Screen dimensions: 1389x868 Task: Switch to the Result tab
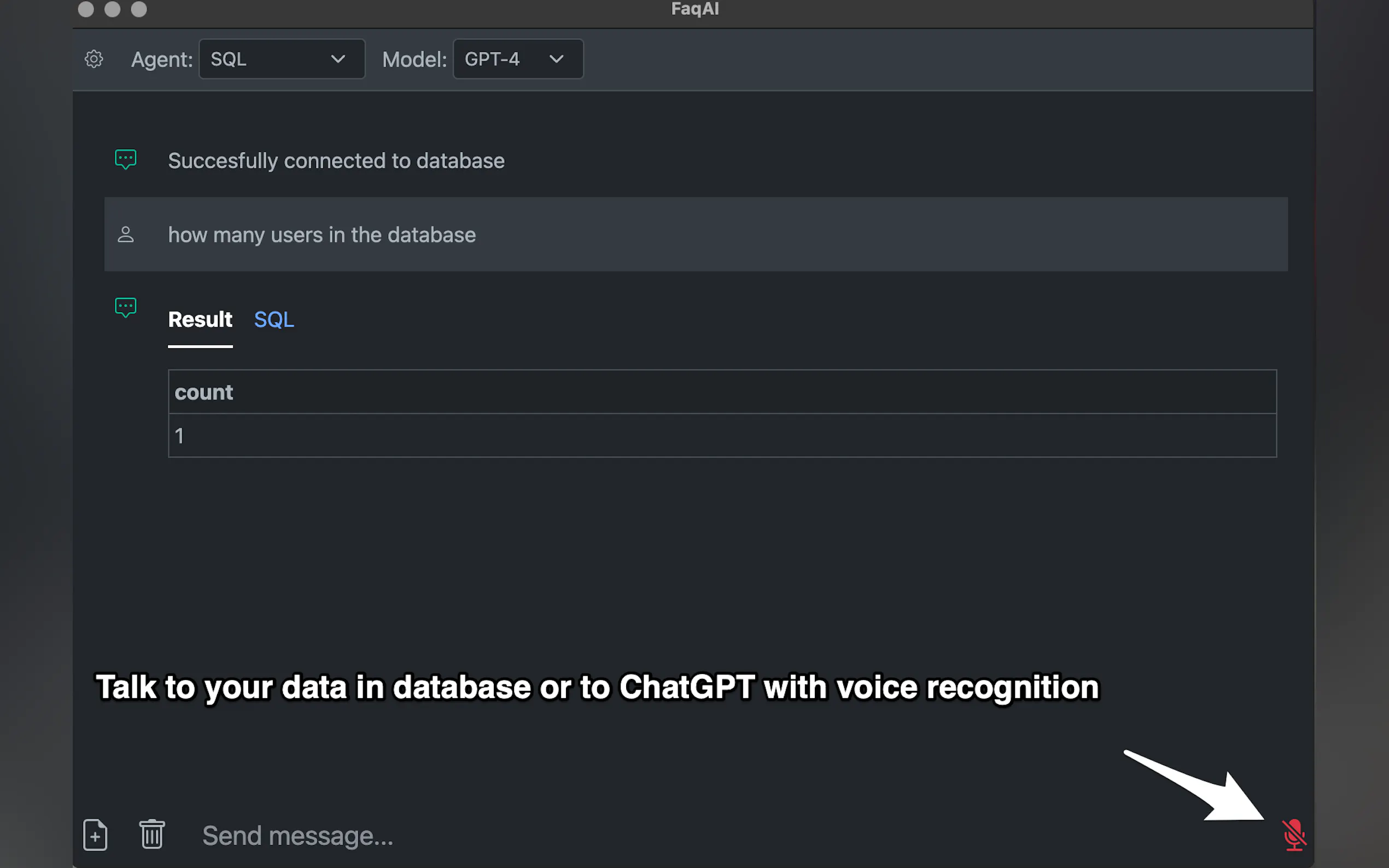point(200,320)
